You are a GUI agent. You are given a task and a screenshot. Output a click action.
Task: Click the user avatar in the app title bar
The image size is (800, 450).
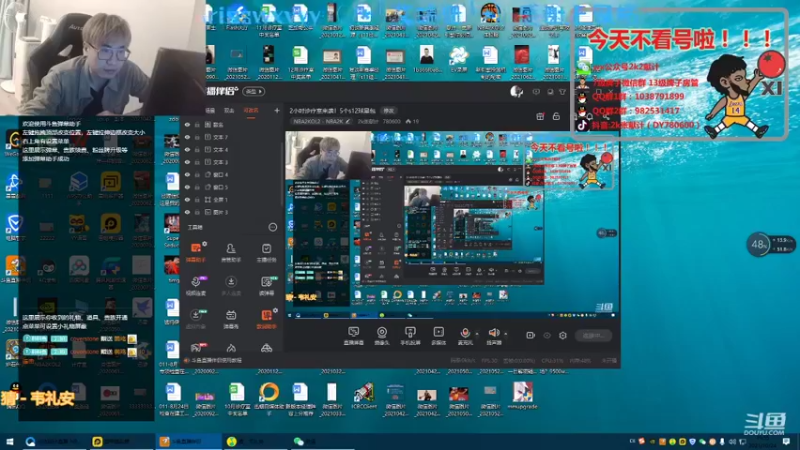pyautogui.click(x=516, y=91)
